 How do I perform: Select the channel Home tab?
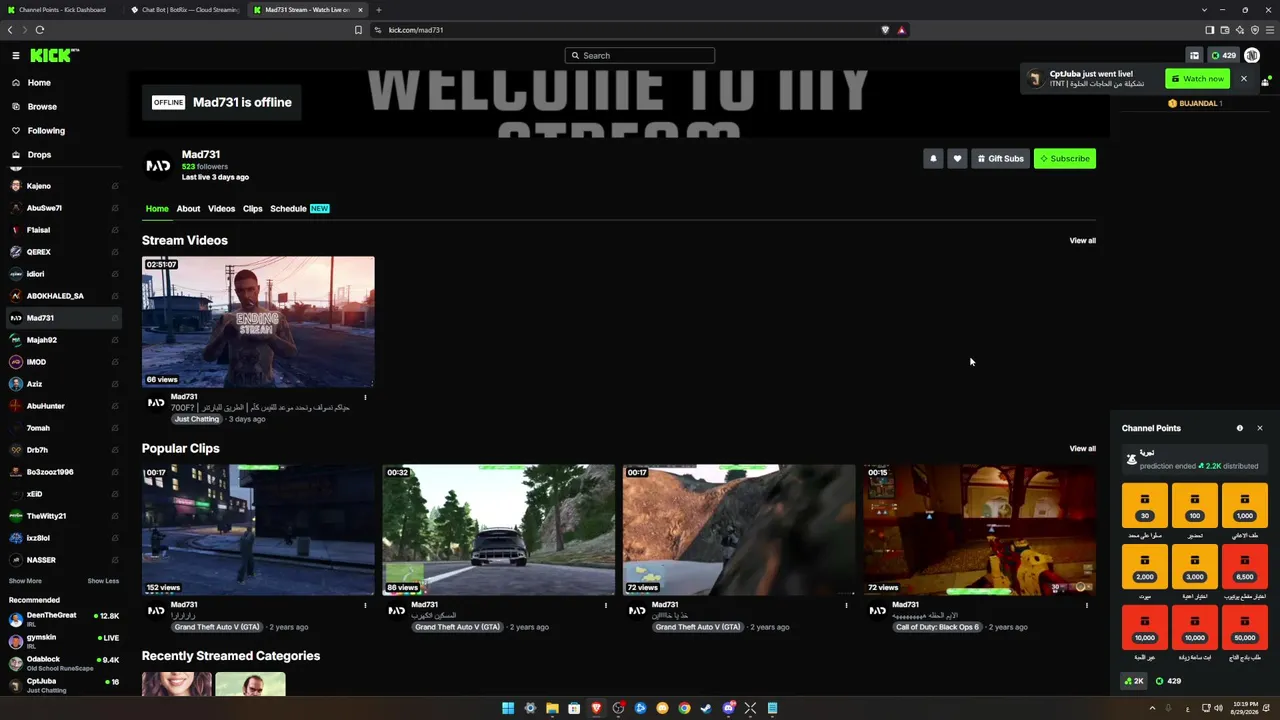(x=157, y=209)
